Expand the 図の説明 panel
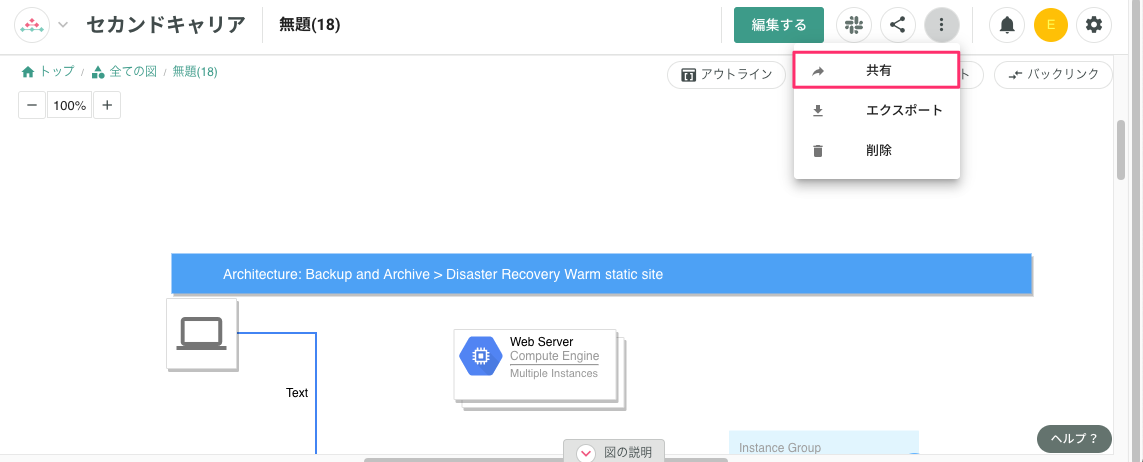1143x462 pixels. point(614,452)
